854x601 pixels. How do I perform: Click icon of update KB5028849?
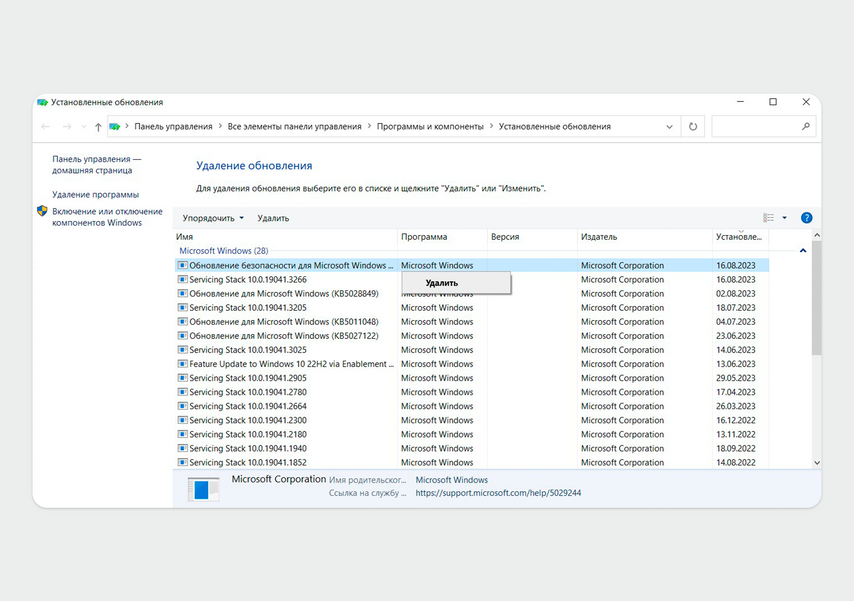182,294
